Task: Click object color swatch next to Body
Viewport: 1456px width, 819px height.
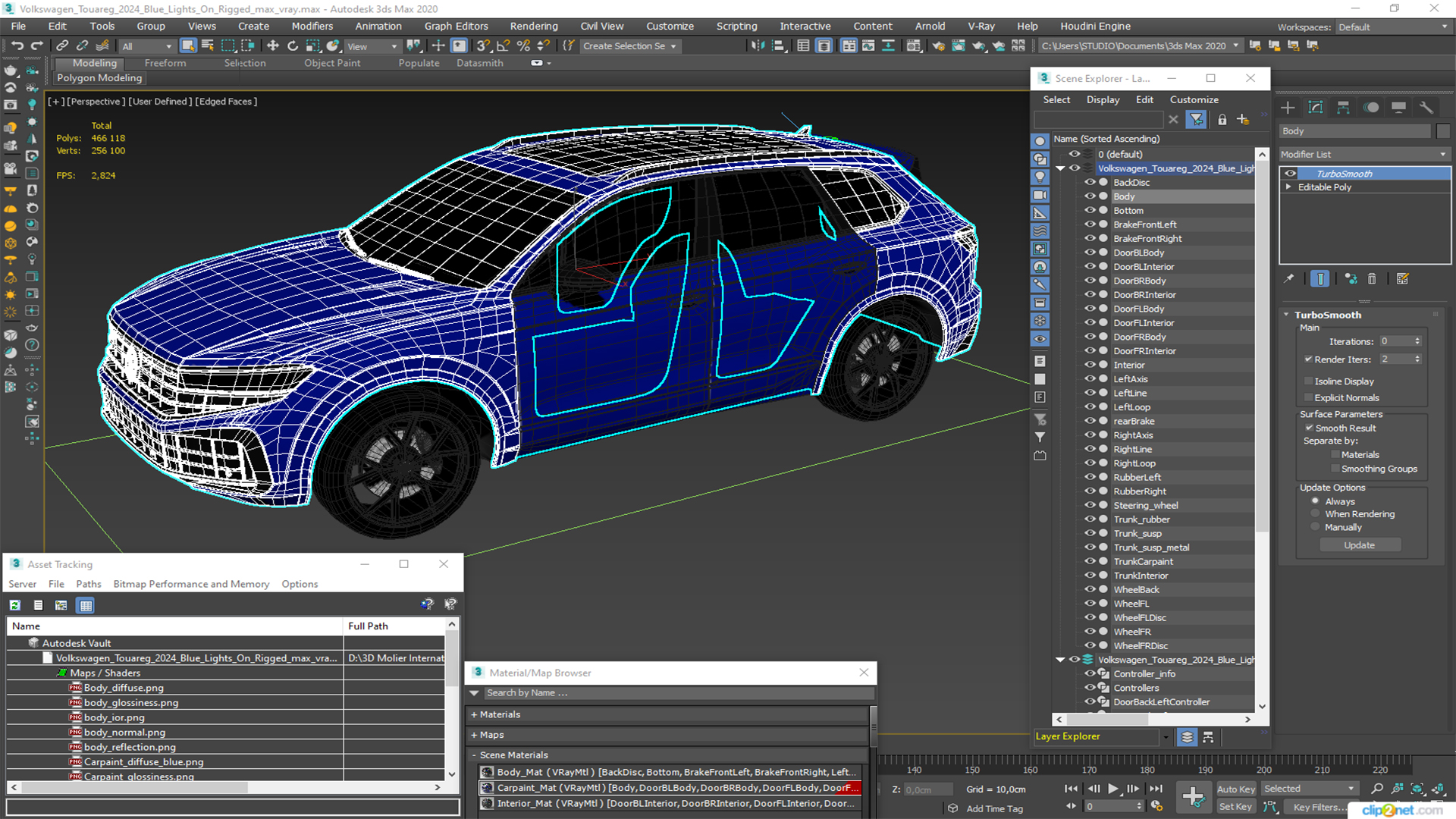Action: (1442, 131)
